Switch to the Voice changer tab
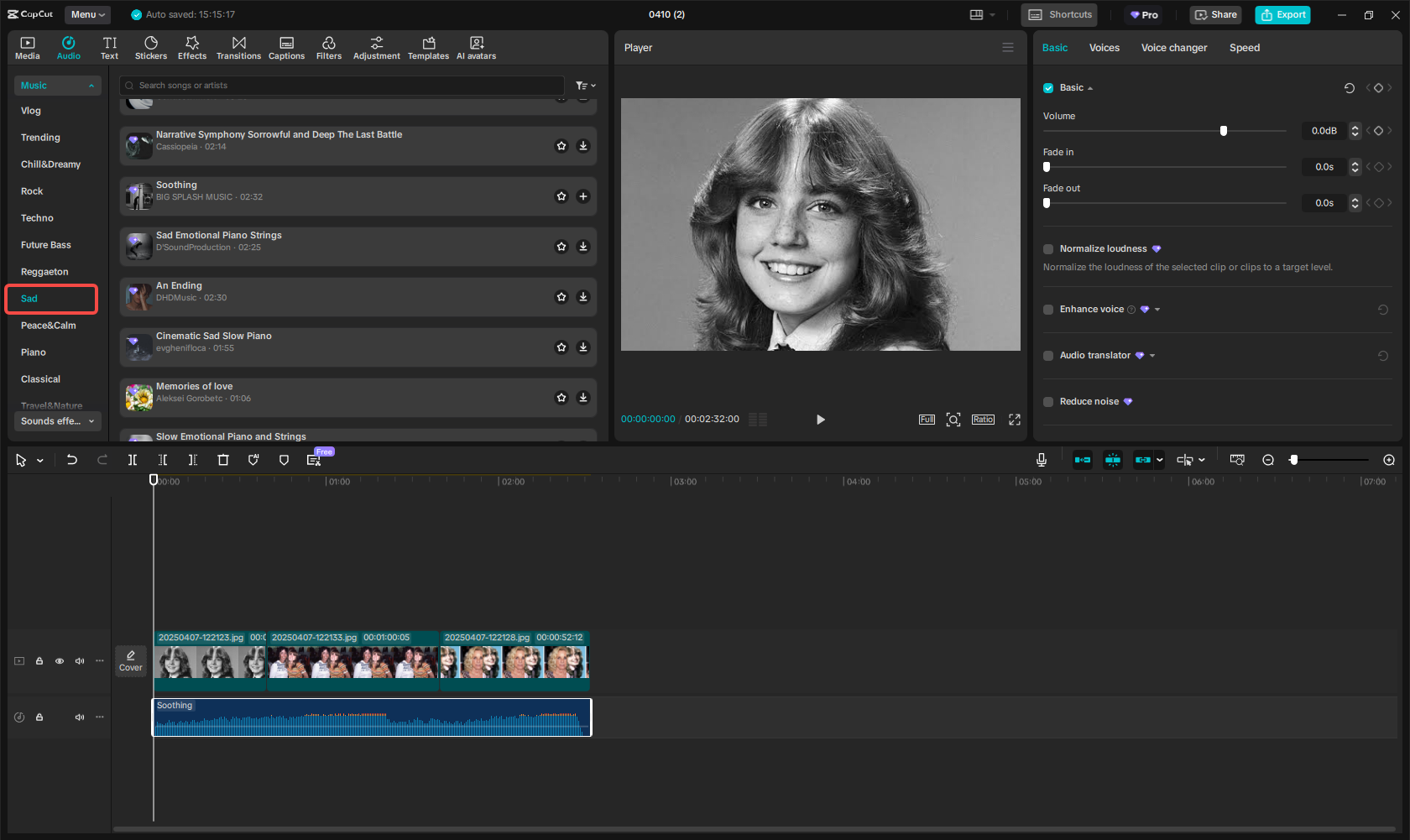Viewport: 1410px width, 840px height. click(1173, 48)
